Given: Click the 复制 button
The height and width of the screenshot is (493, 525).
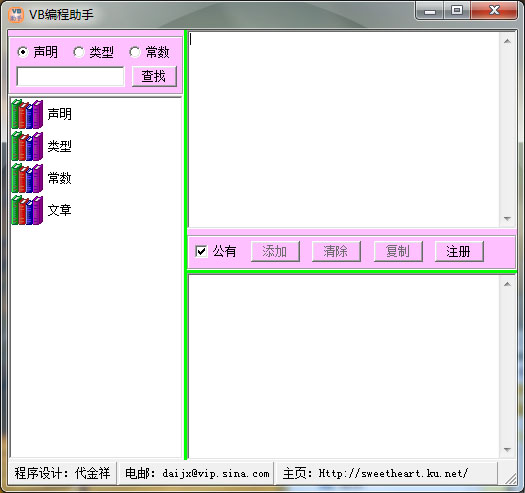Looking at the screenshot, I should 398,251.
